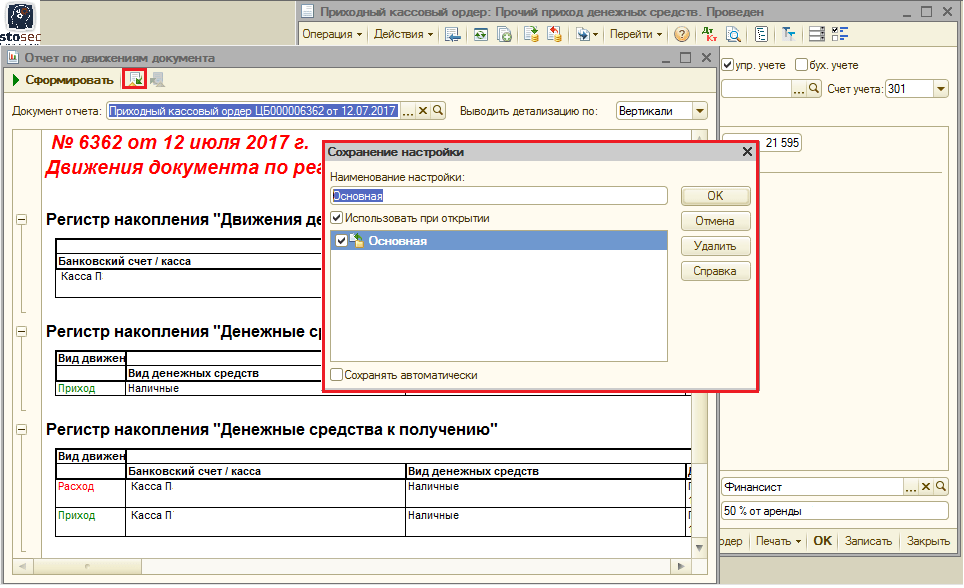This screenshot has width=964, height=588.
Task: Click the 50 % от аренды comment field
Action: click(834, 511)
